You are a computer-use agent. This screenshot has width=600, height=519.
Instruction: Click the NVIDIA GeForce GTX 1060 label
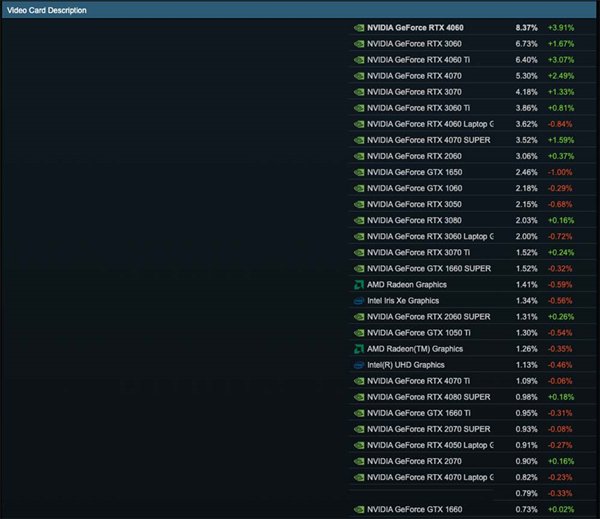(414, 189)
